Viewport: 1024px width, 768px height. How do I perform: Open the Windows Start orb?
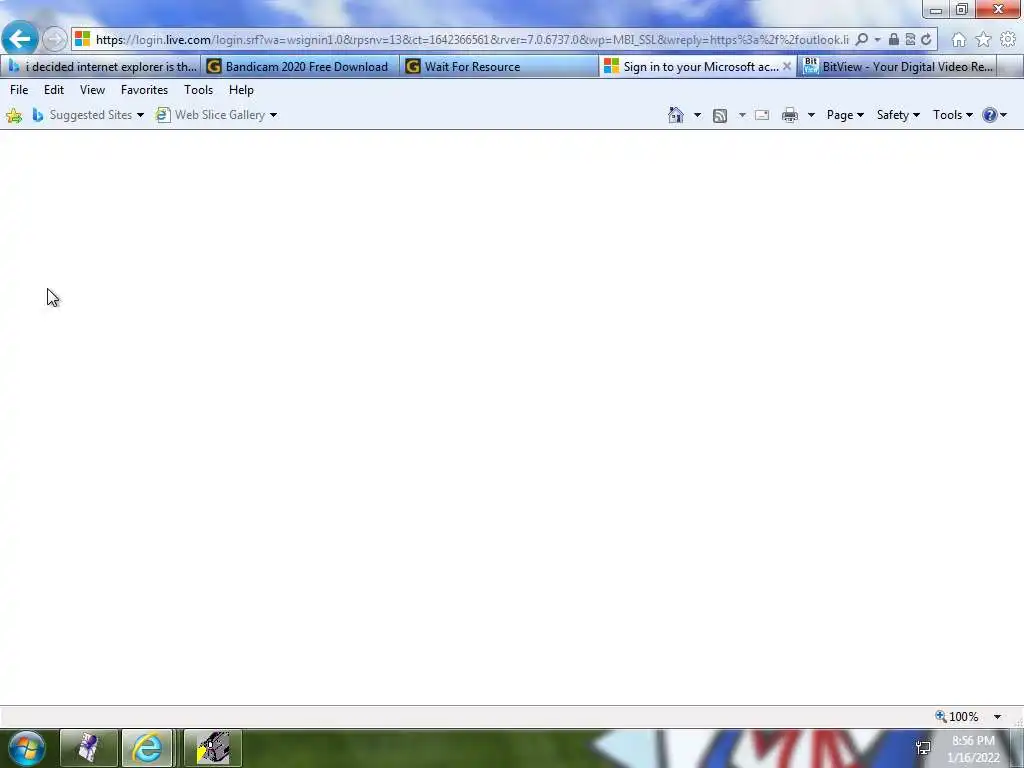click(x=26, y=748)
